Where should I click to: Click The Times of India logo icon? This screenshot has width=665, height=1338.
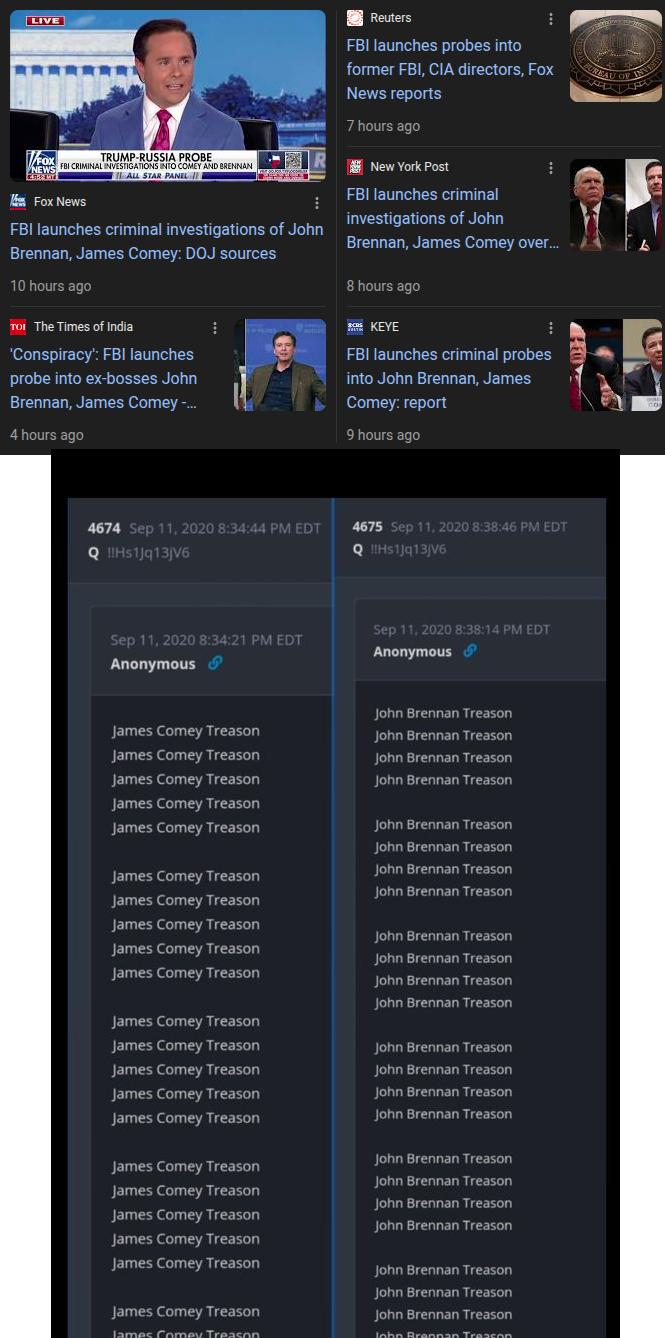[18, 327]
